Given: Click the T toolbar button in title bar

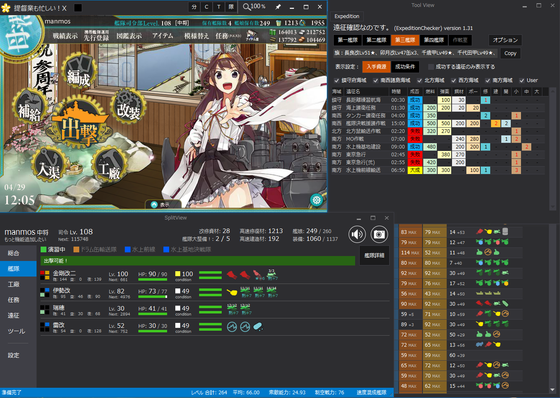Looking at the screenshot, I should coord(219,7).
